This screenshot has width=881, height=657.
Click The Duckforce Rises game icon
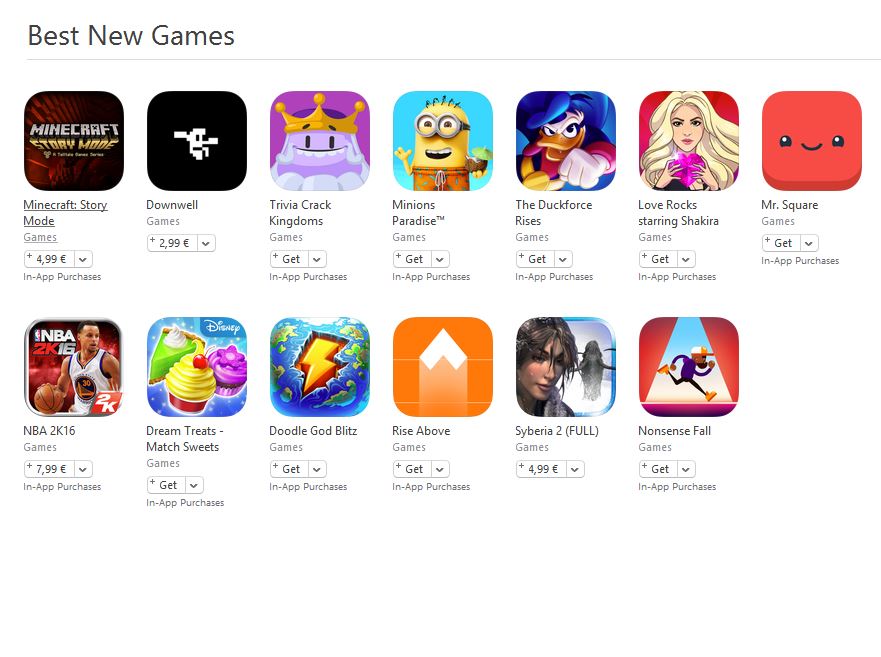tap(566, 141)
